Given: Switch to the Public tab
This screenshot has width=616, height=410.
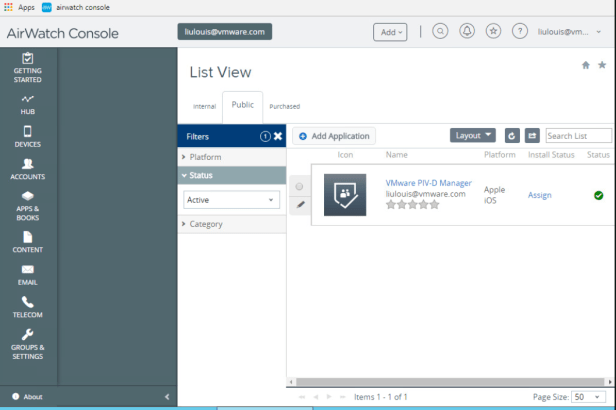Looking at the screenshot, I should pyautogui.click(x=242, y=105).
